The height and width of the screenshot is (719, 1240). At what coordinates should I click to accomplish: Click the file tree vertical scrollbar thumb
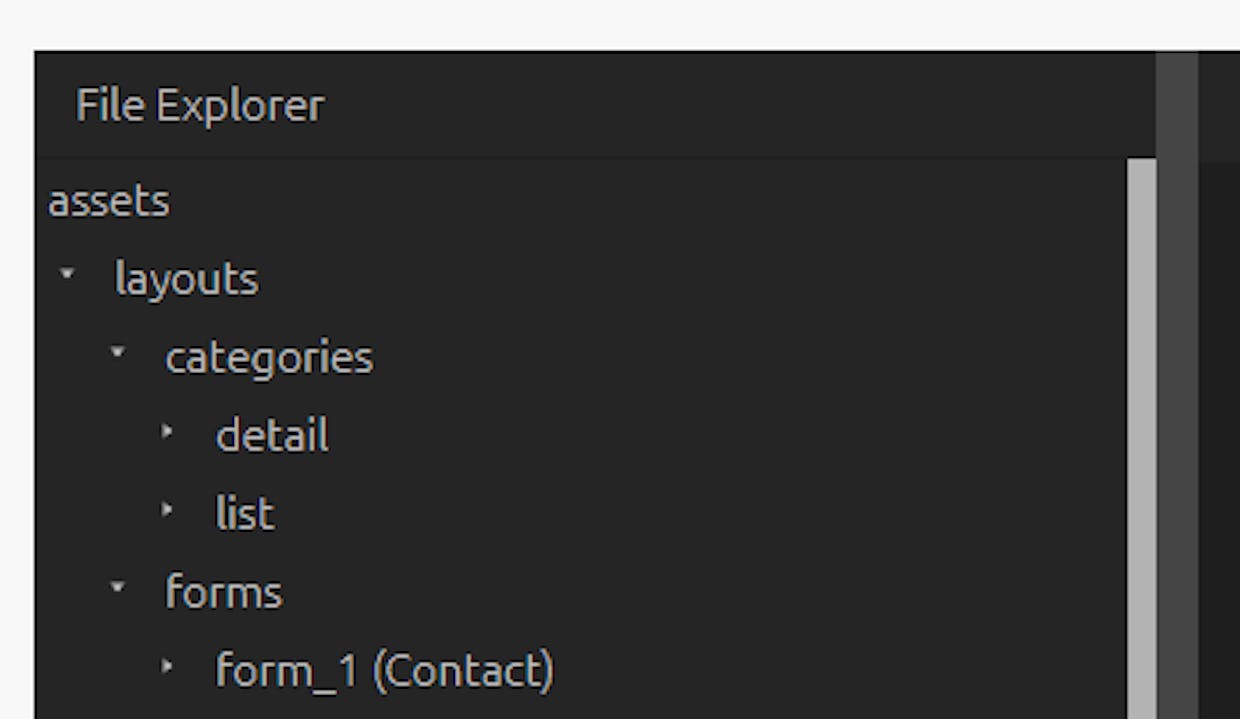point(1141,439)
